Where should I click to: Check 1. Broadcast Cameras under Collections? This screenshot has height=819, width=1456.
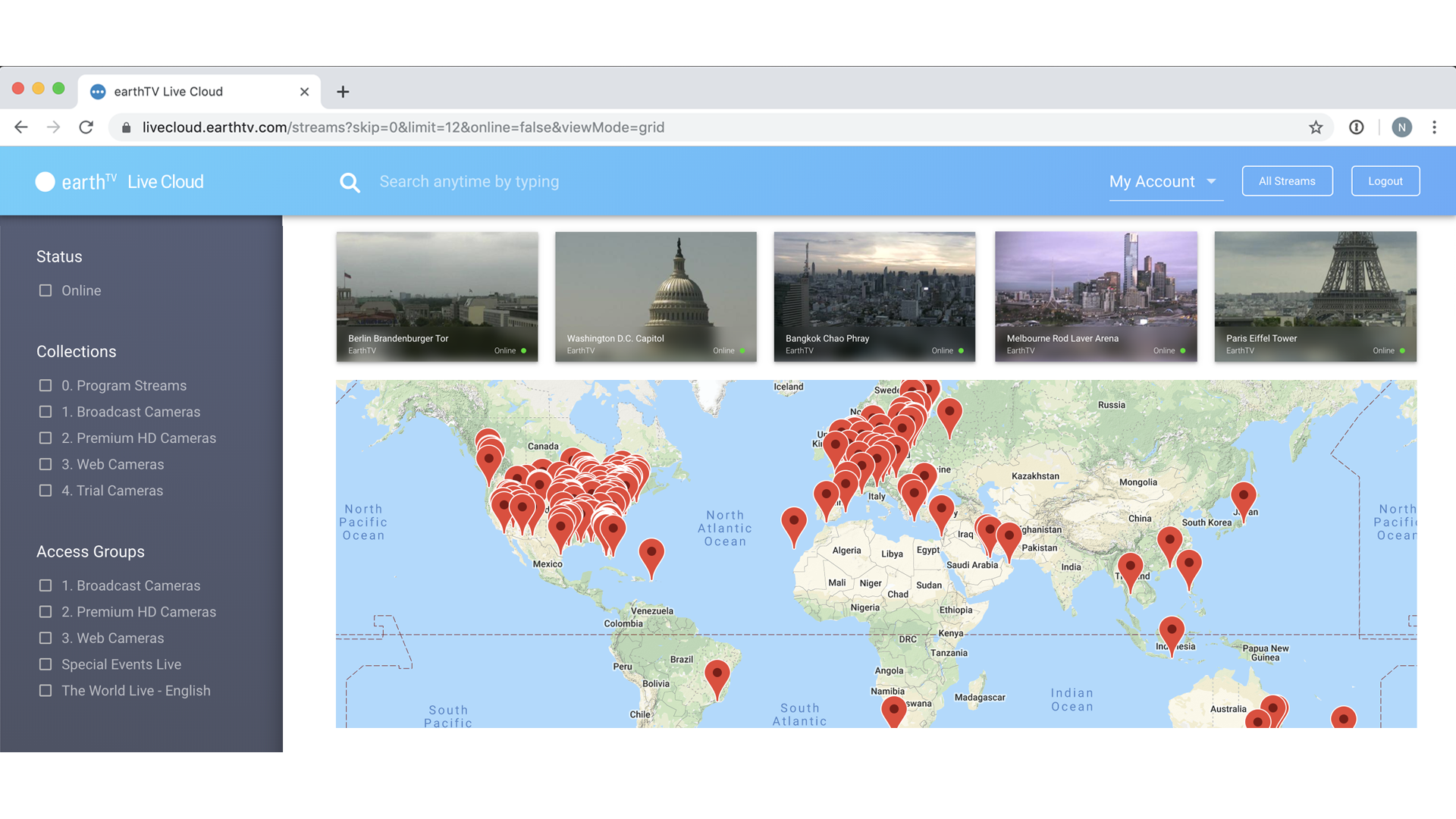pos(45,412)
